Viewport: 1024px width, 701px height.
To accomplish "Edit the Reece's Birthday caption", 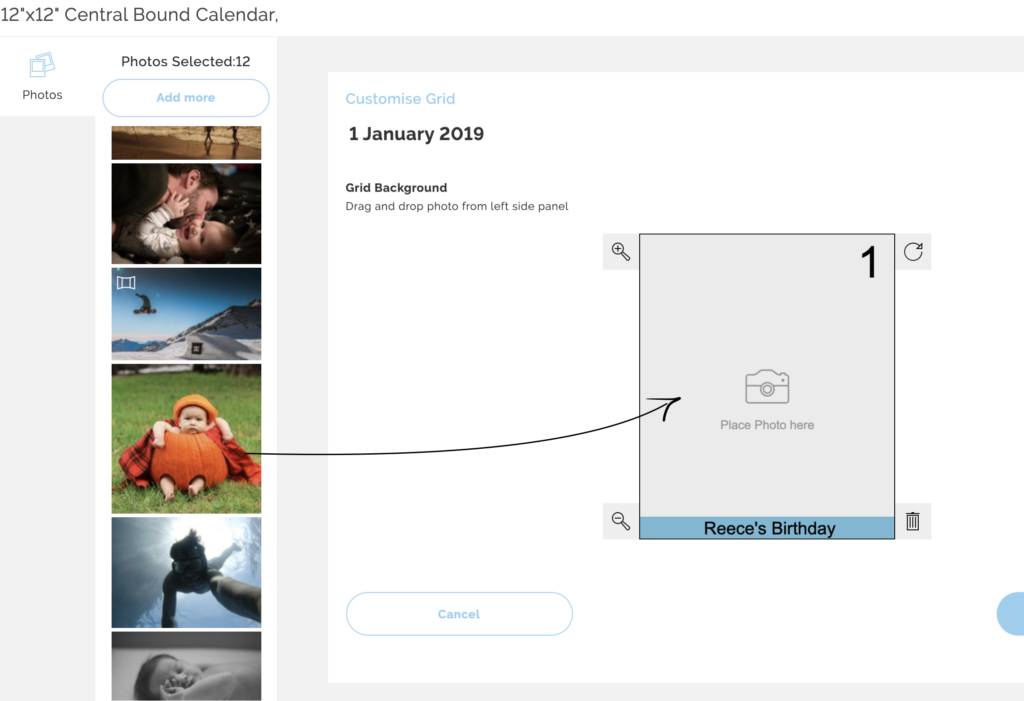I will coord(766,528).
